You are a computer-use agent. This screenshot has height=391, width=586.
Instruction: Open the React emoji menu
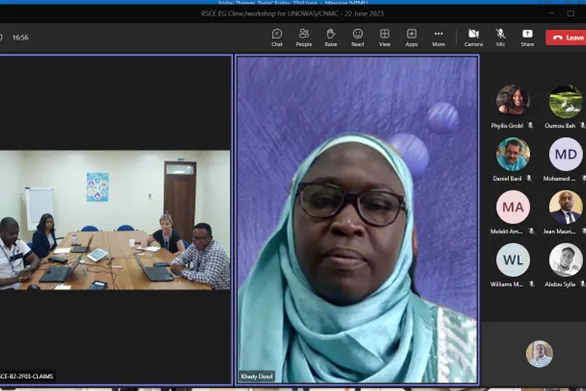coord(357,38)
